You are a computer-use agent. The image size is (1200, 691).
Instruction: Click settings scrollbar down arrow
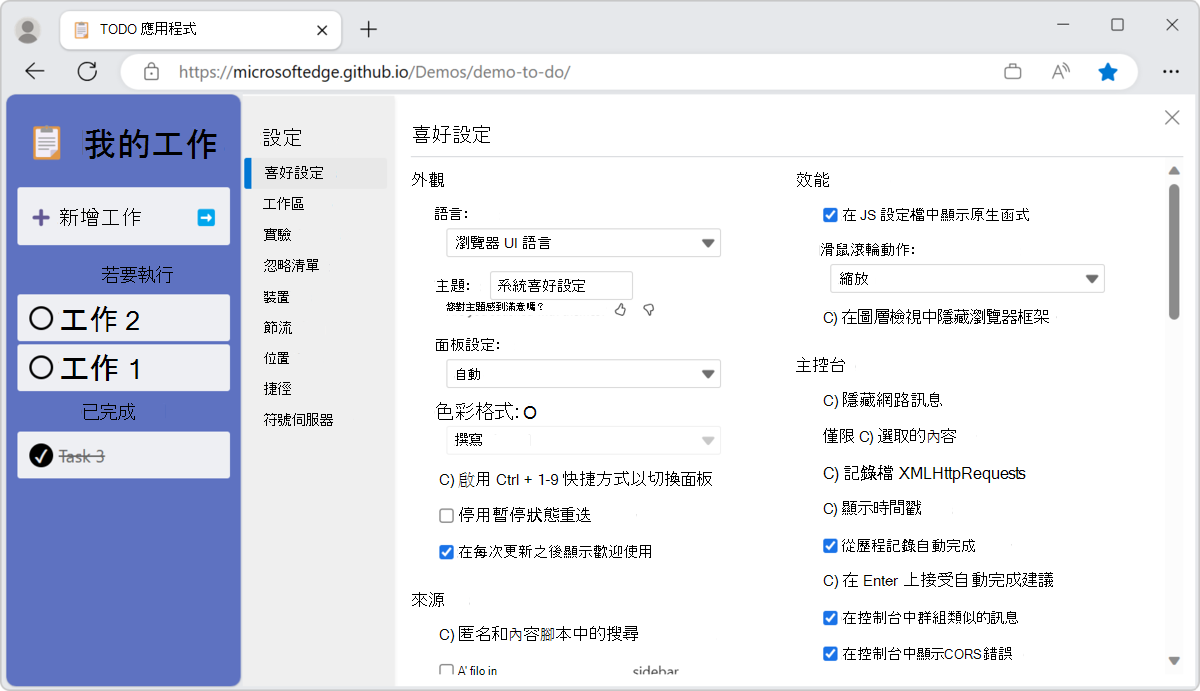[1174, 660]
